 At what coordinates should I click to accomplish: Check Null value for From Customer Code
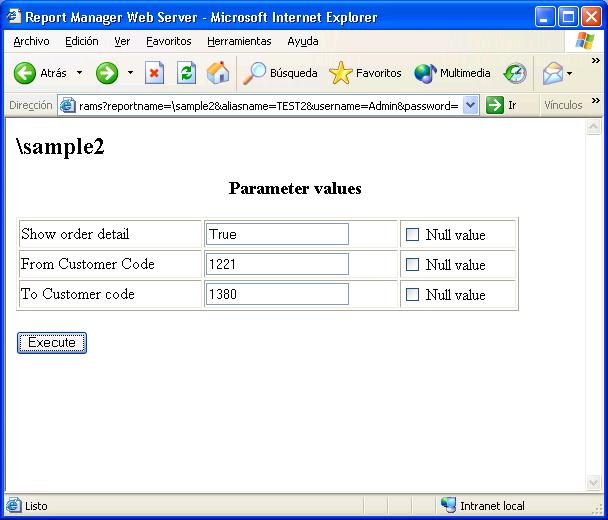412,264
